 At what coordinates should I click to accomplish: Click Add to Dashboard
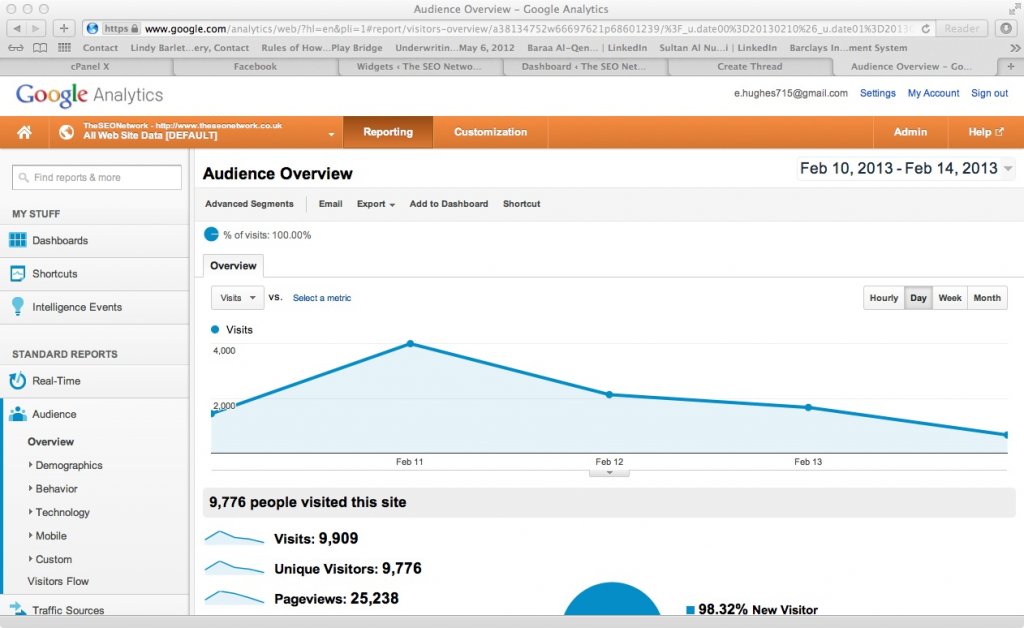point(449,204)
